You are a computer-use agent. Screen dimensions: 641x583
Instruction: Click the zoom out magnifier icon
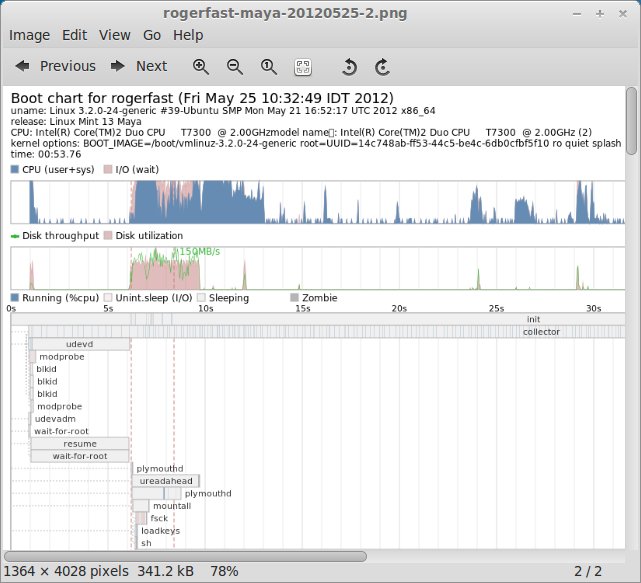pyautogui.click(x=235, y=66)
